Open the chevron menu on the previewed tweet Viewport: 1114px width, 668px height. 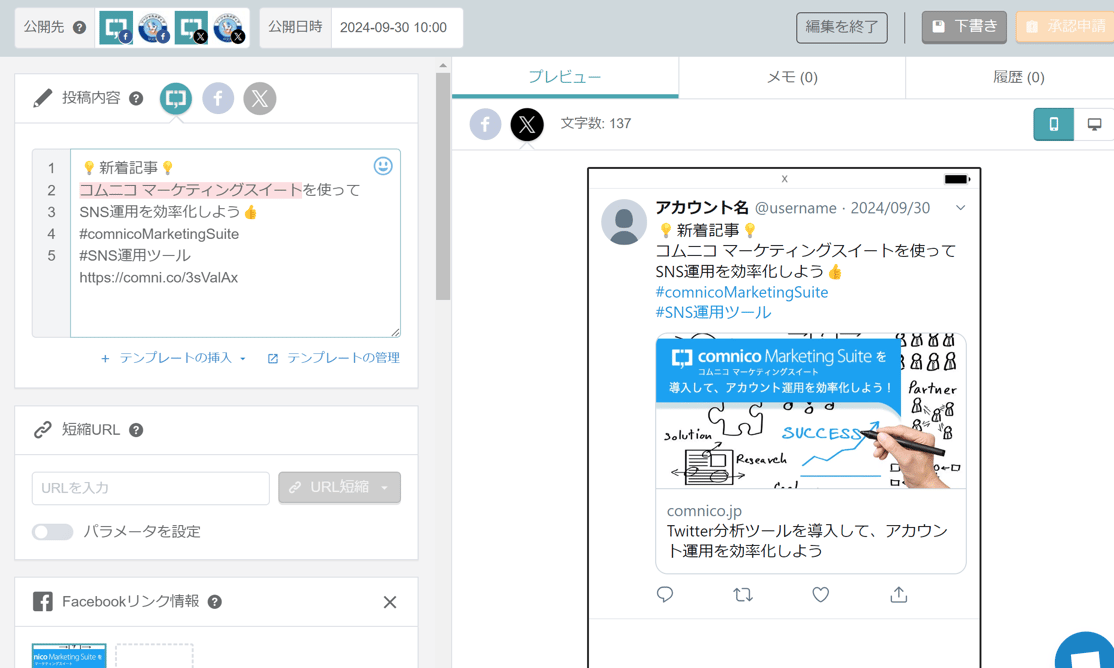pos(963,207)
